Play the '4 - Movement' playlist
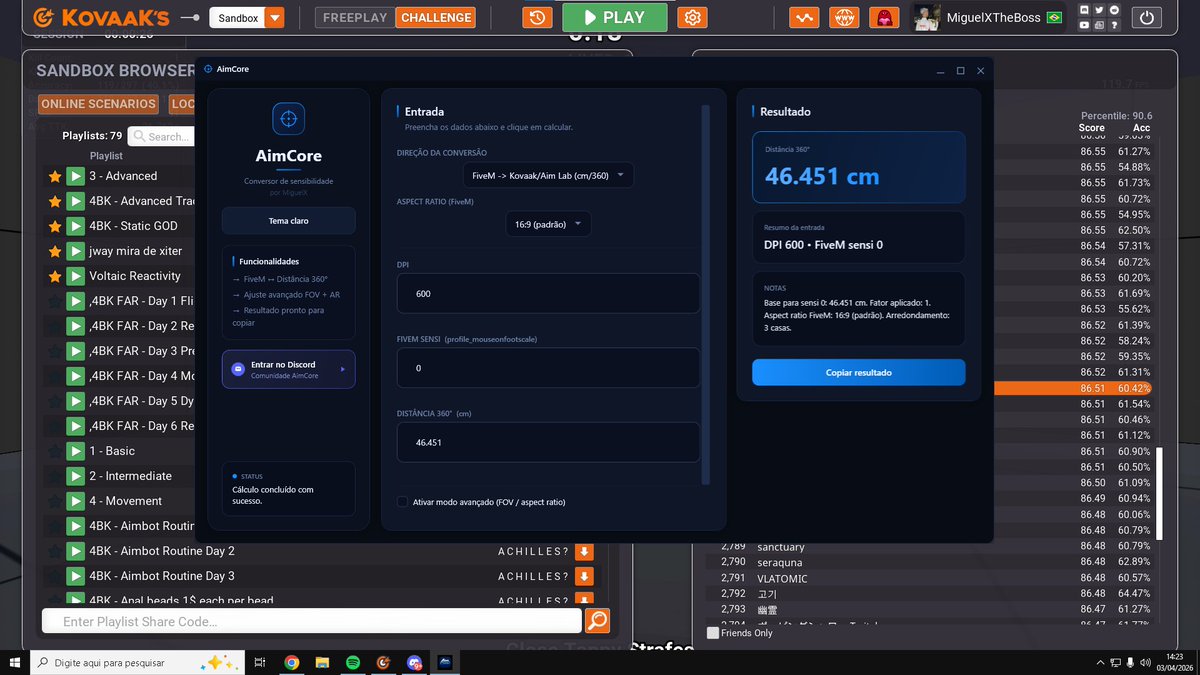1200x675 pixels. click(75, 501)
